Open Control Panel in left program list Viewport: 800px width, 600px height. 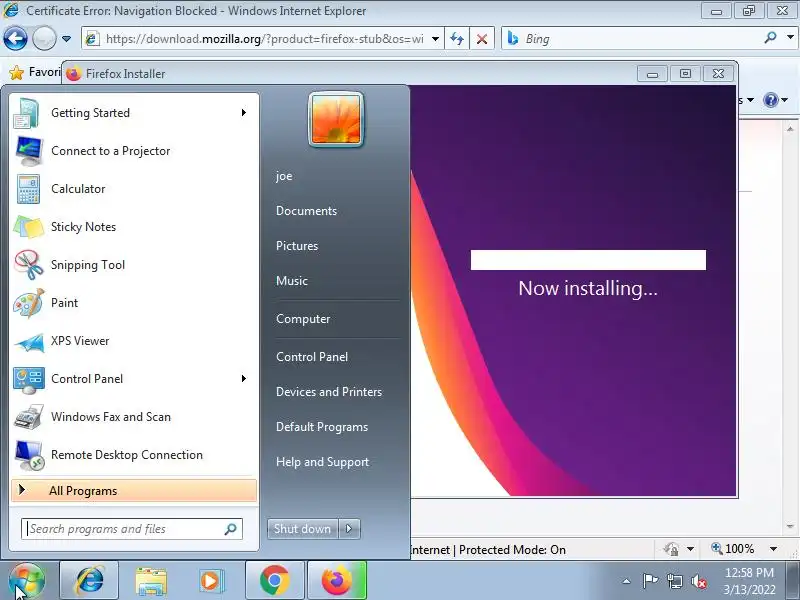(x=134, y=379)
